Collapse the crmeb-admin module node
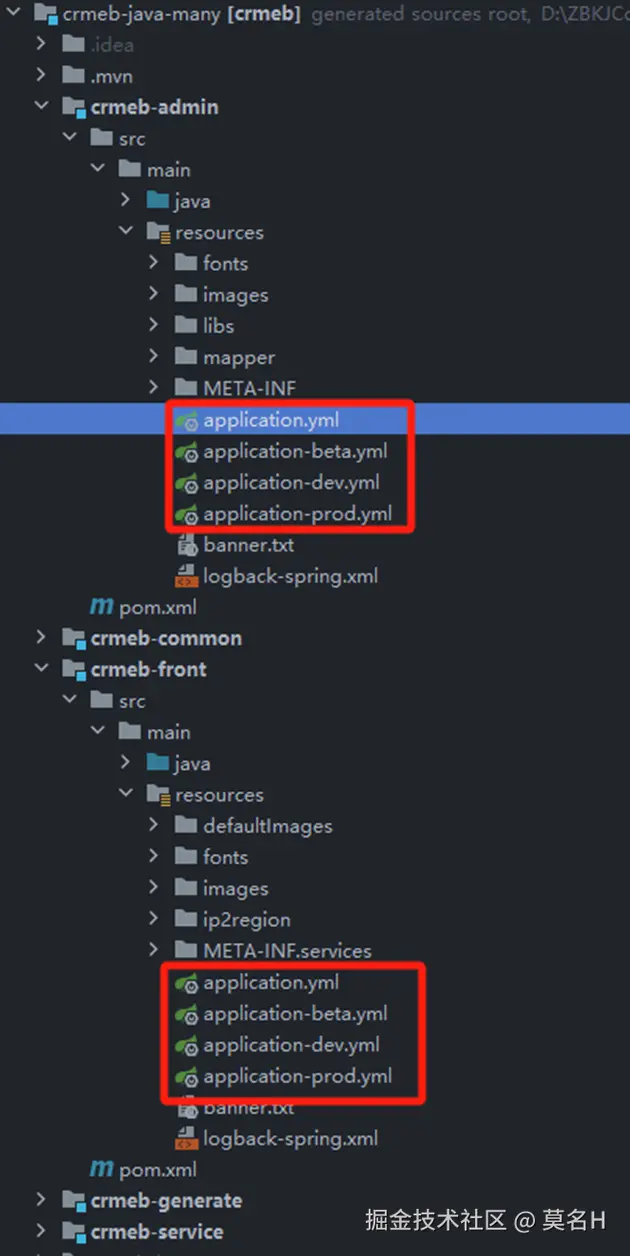Viewport: 630px width, 1256px height. (40, 107)
